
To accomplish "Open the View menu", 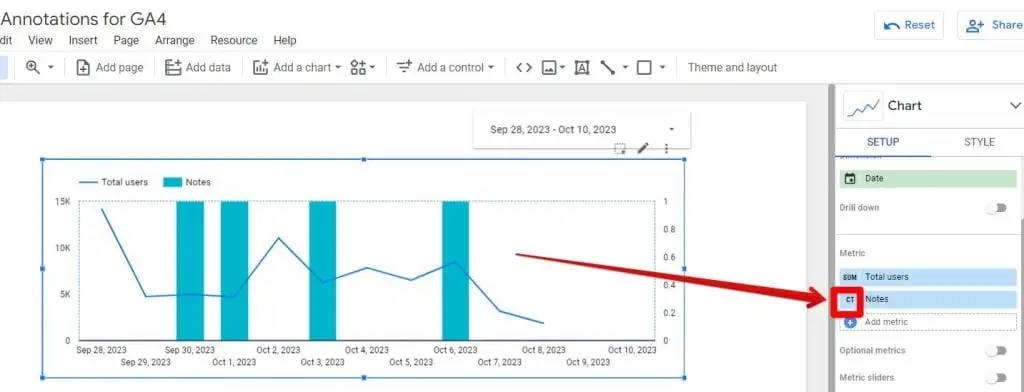I will [40, 41].
